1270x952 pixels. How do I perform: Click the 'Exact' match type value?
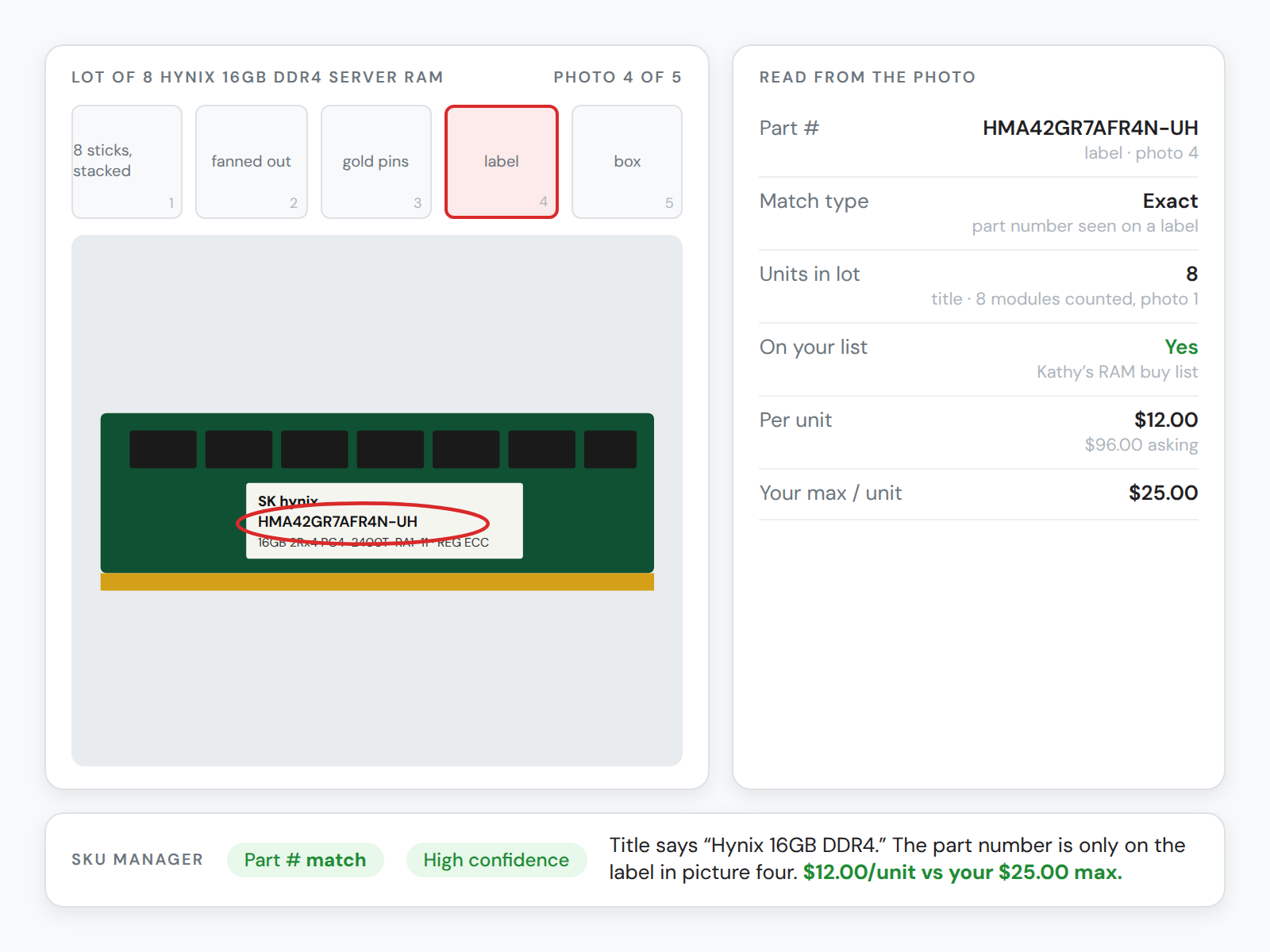click(1170, 201)
